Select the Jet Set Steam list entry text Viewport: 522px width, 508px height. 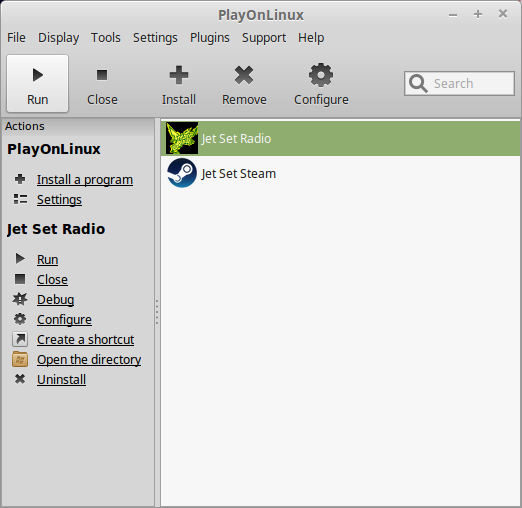click(238, 173)
